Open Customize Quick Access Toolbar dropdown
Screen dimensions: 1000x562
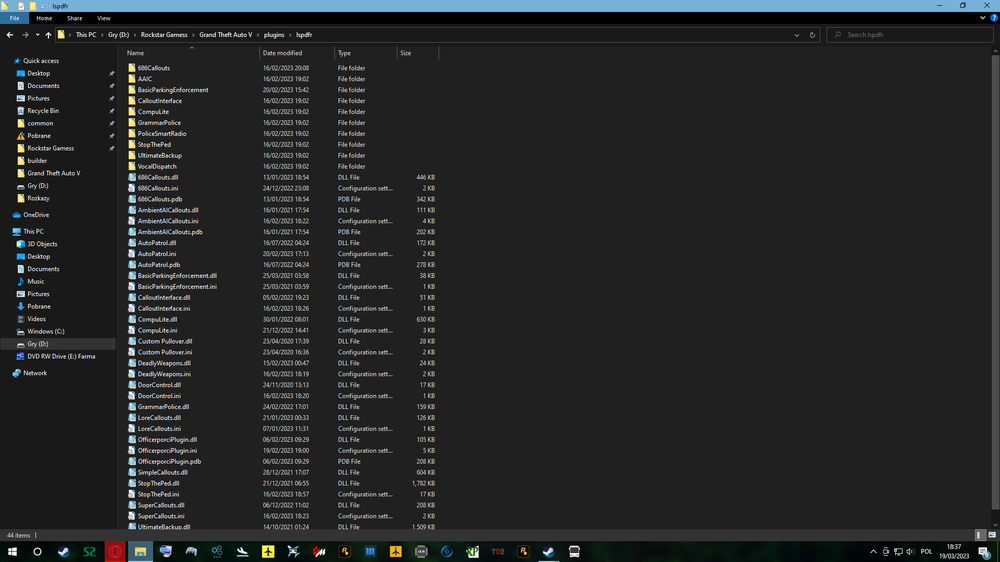(x=42, y=6)
